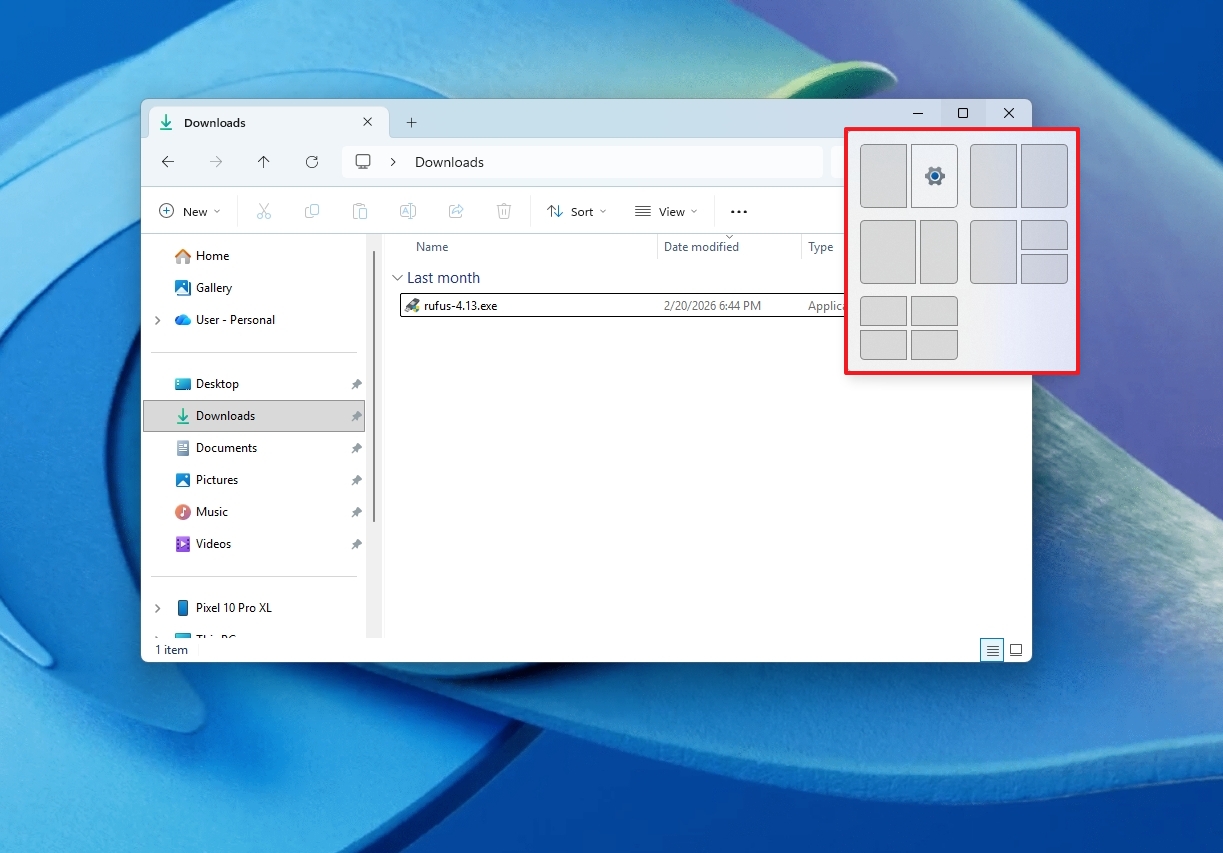Expand the Pixel 10 Pro XL device

(x=157, y=607)
